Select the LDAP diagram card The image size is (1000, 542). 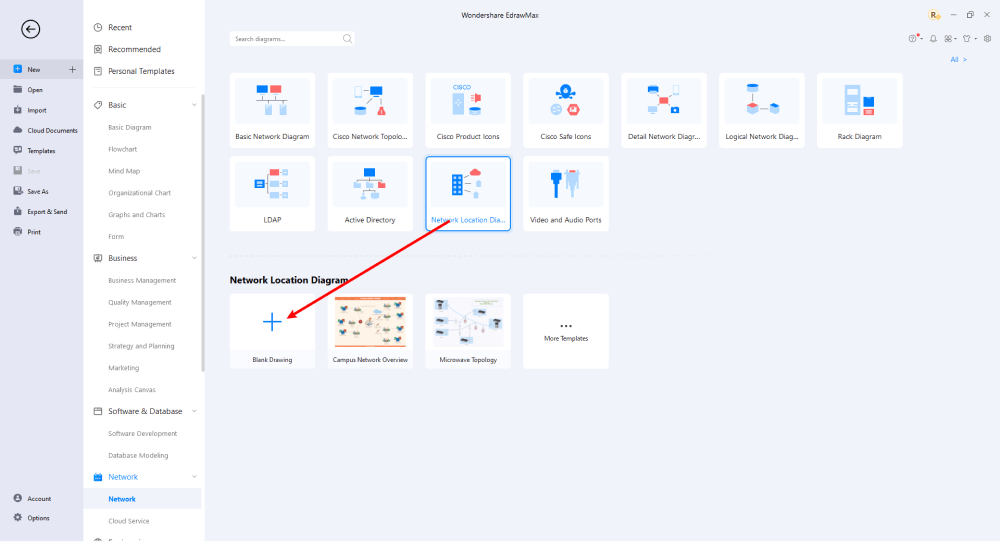click(x=272, y=193)
